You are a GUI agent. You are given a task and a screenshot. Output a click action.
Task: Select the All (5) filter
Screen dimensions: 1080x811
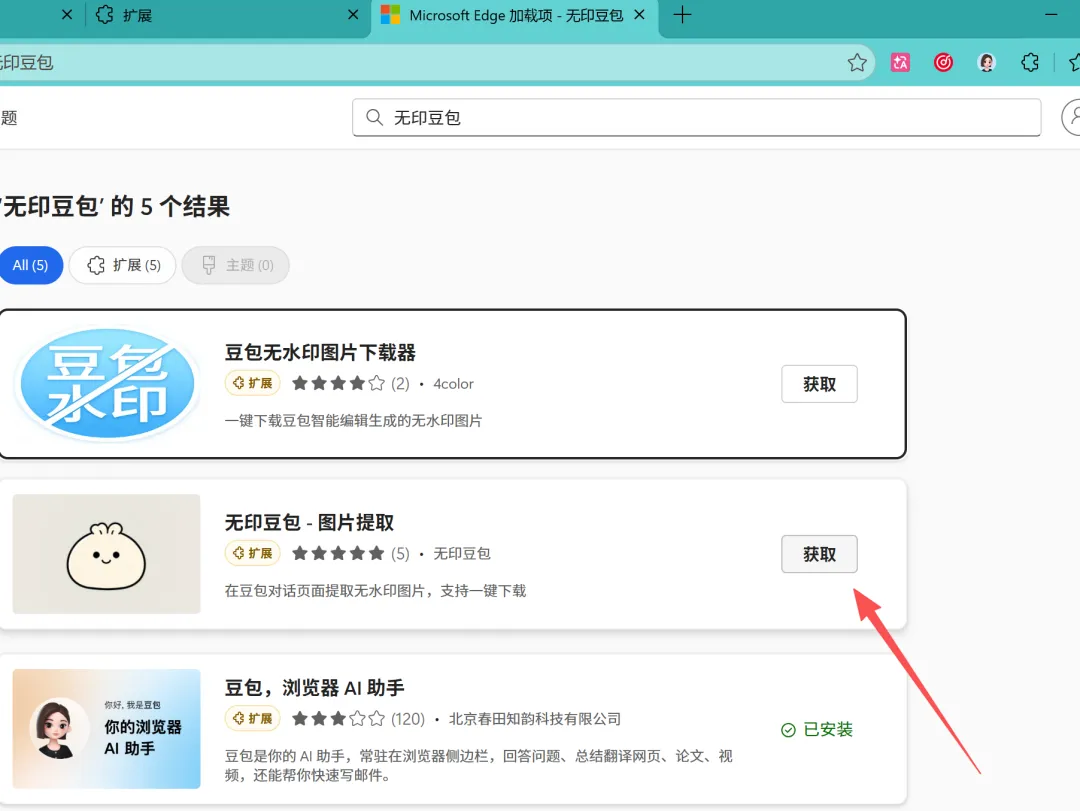click(30, 265)
